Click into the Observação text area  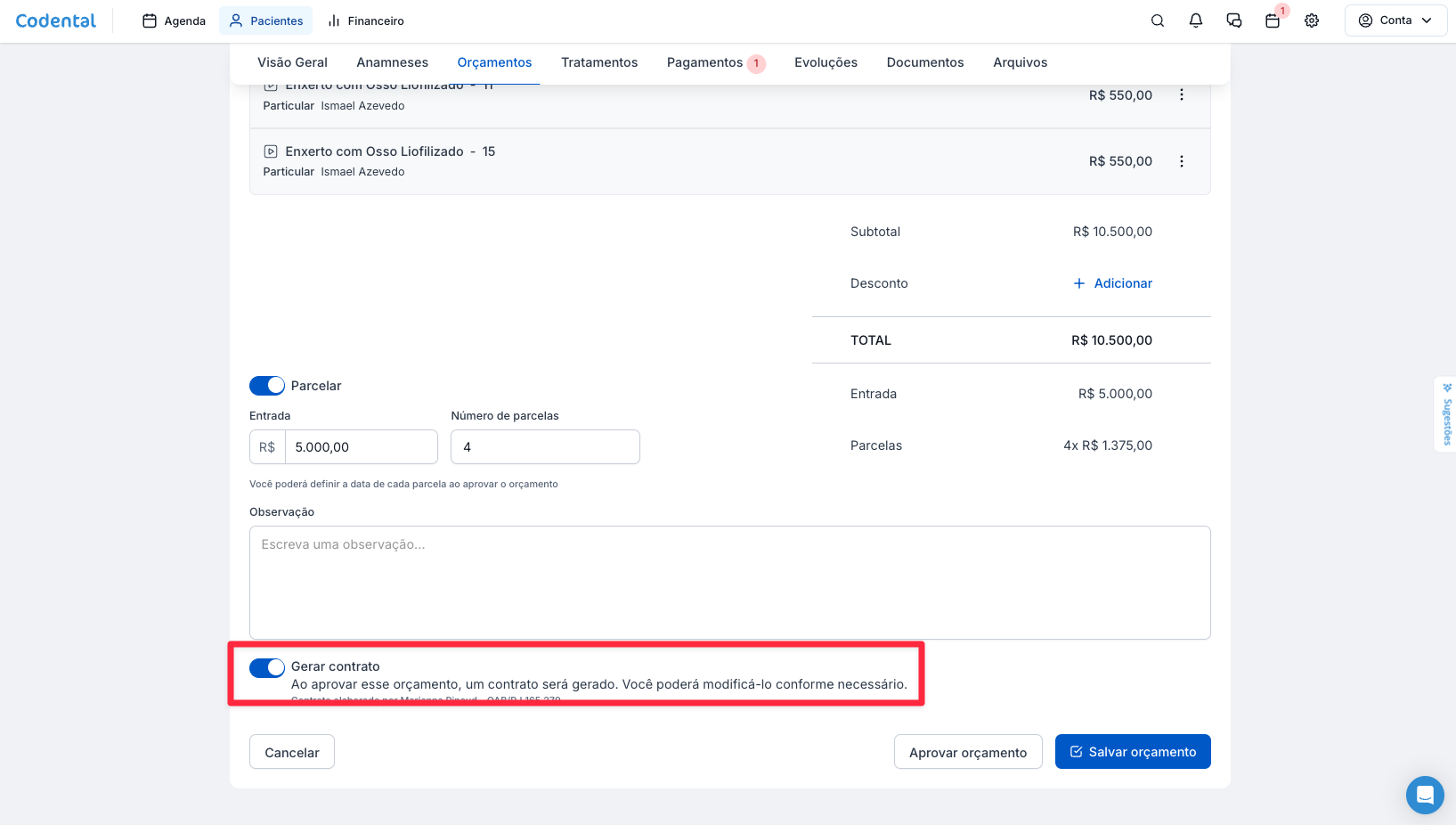(x=729, y=582)
